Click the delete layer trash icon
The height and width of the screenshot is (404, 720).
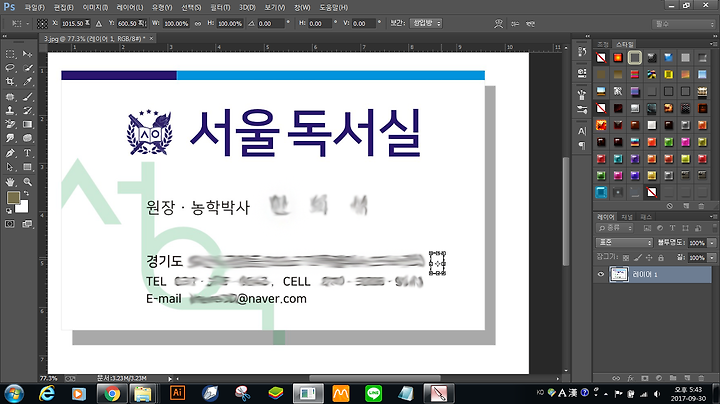[701, 378]
